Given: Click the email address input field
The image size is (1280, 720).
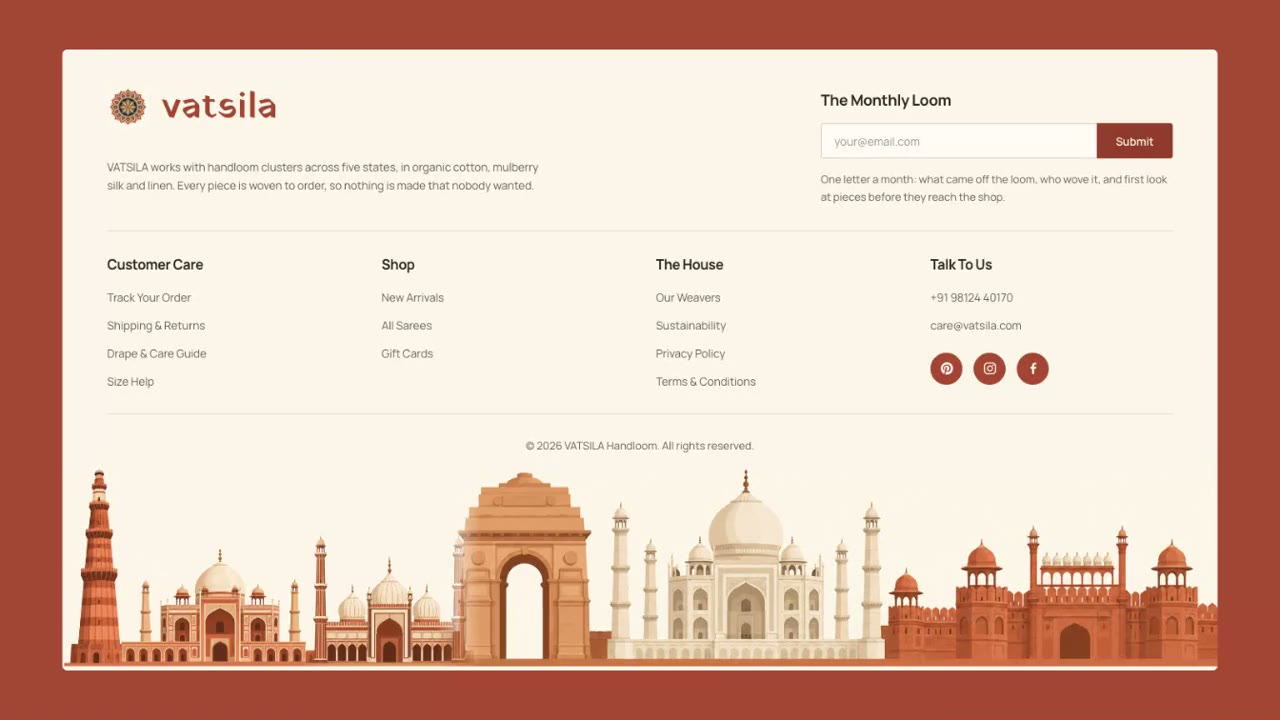Looking at the screenshot, I should coord(958,141).
